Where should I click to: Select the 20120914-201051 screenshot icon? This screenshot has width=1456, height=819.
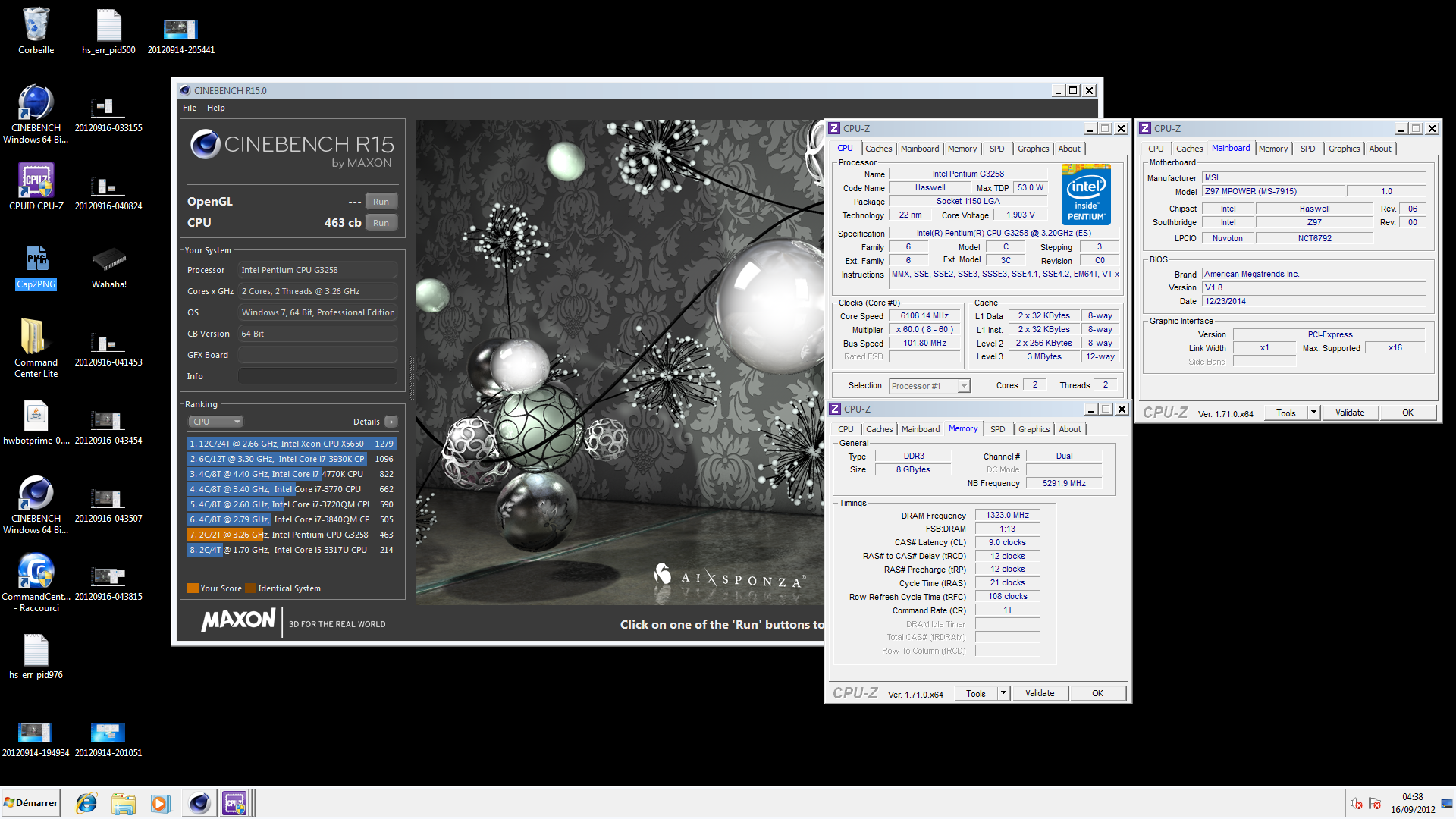108,732
